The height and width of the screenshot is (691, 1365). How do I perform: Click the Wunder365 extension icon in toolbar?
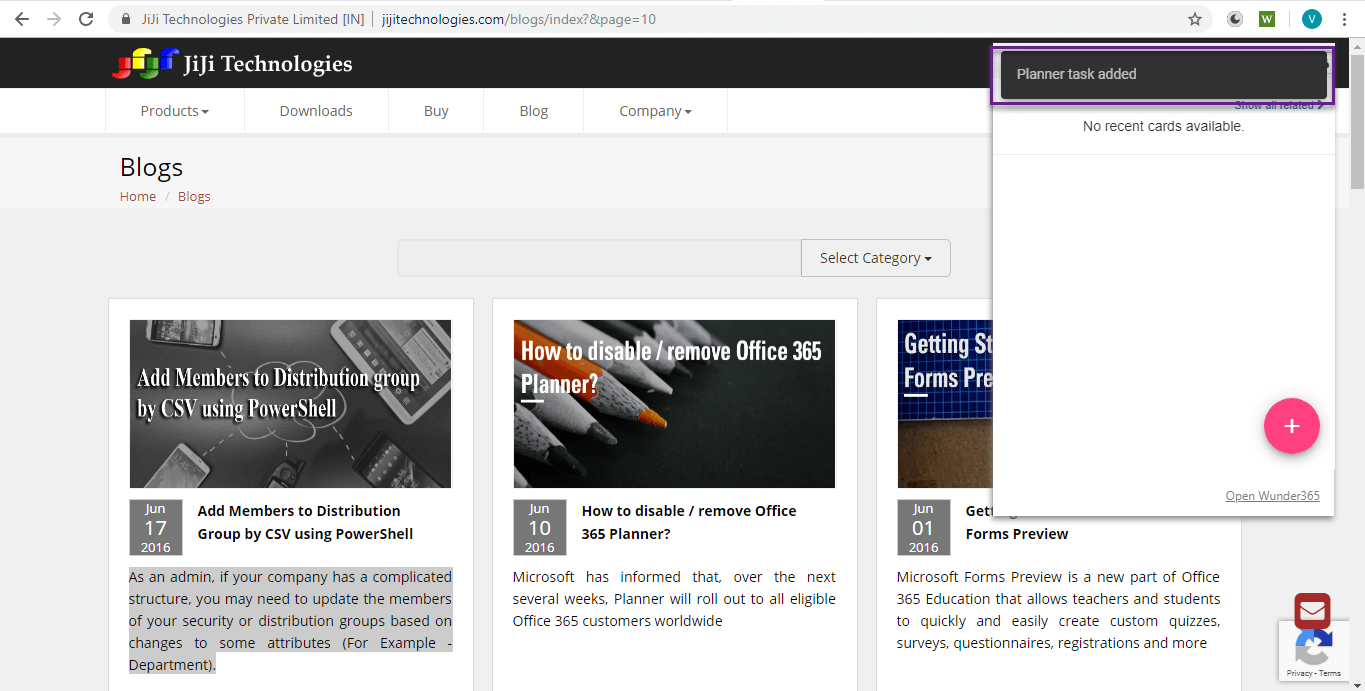click(x=1267, y=19)
